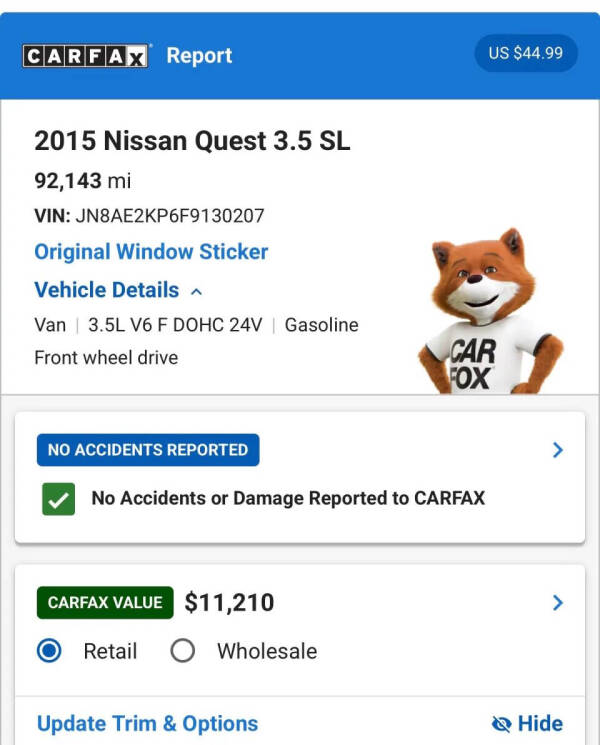Select the Retail radio button
Viewport: 600px width, 745px height.
click(49, 650)
